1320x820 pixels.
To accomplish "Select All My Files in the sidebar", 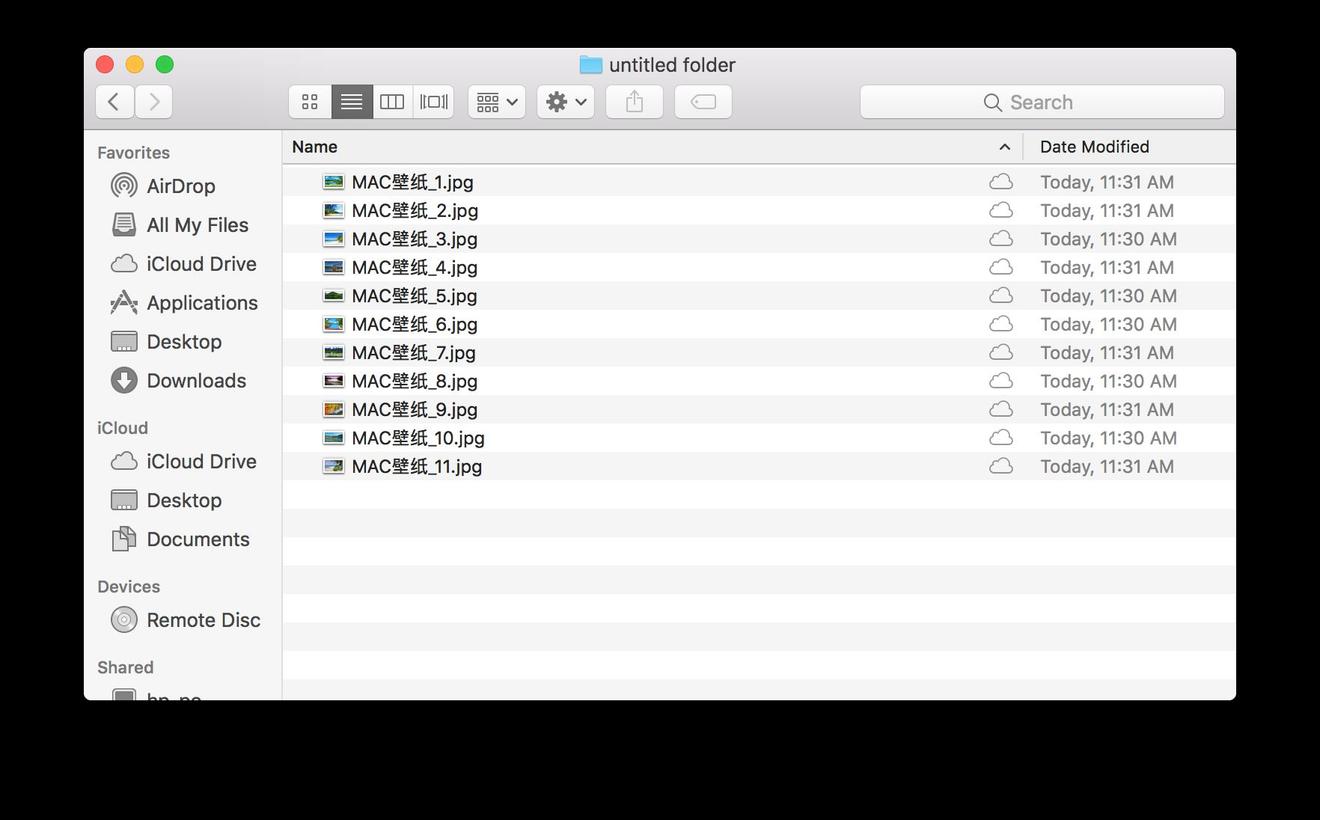I will pyautogui.click(x=197, y=225).
